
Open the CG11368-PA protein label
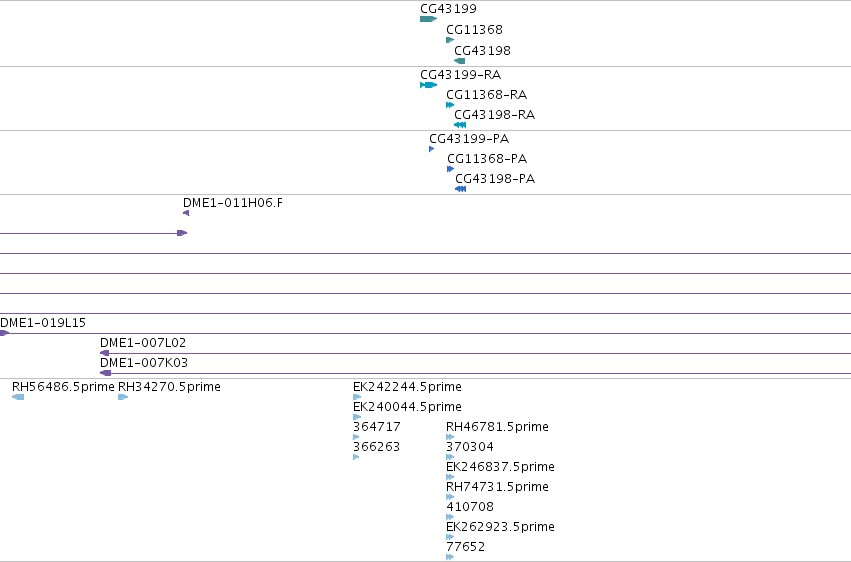[x=487, y=158]
